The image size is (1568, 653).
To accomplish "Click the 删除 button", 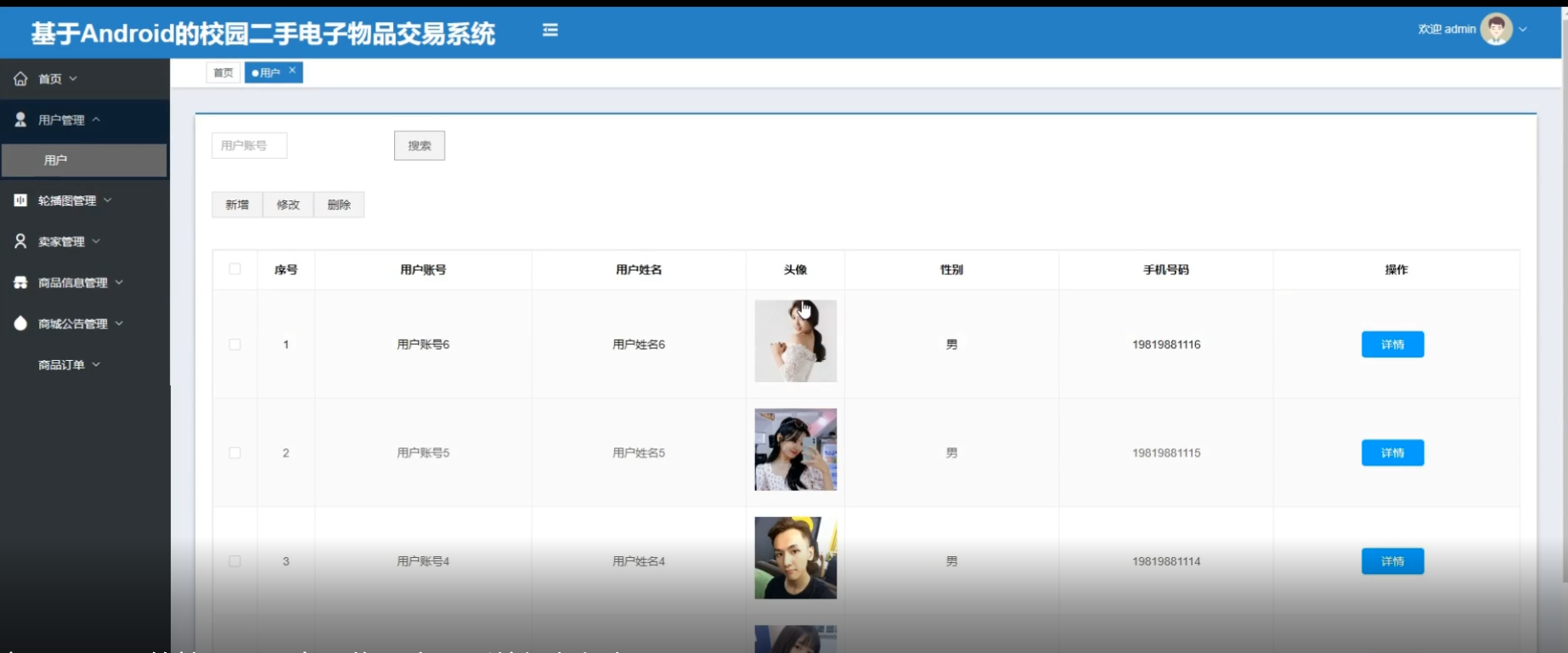I will click(x=339, y=205).
